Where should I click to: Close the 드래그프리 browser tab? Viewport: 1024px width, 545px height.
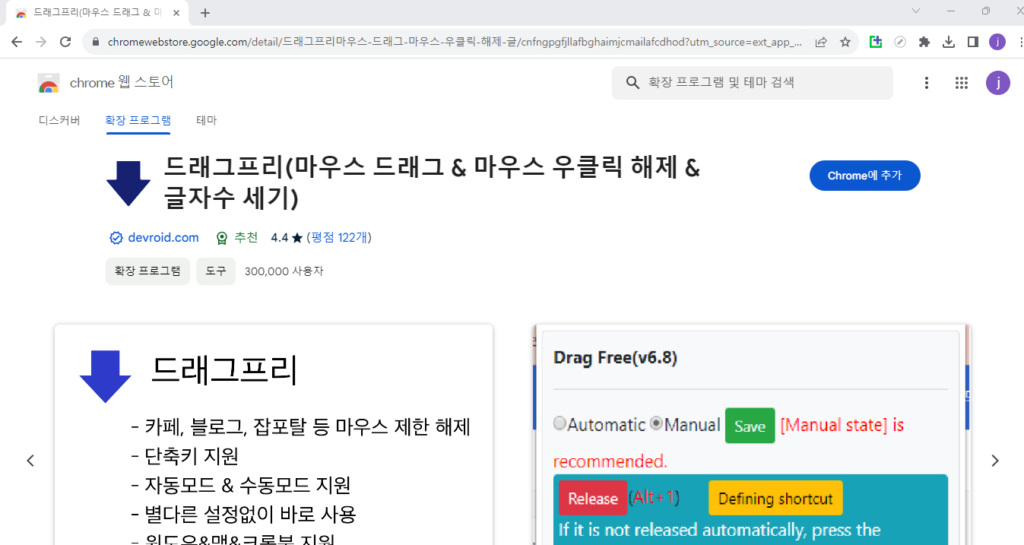click(x=176, y=12)
